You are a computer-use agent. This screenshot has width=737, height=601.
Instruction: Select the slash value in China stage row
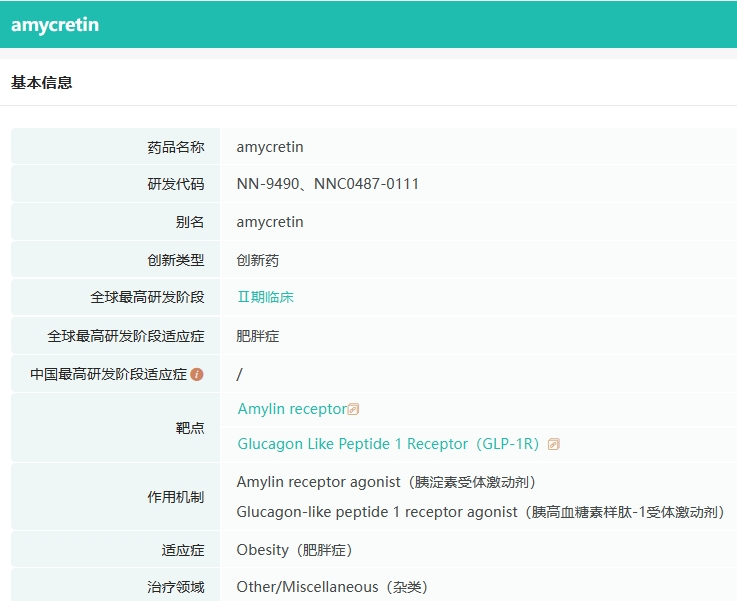240,374
